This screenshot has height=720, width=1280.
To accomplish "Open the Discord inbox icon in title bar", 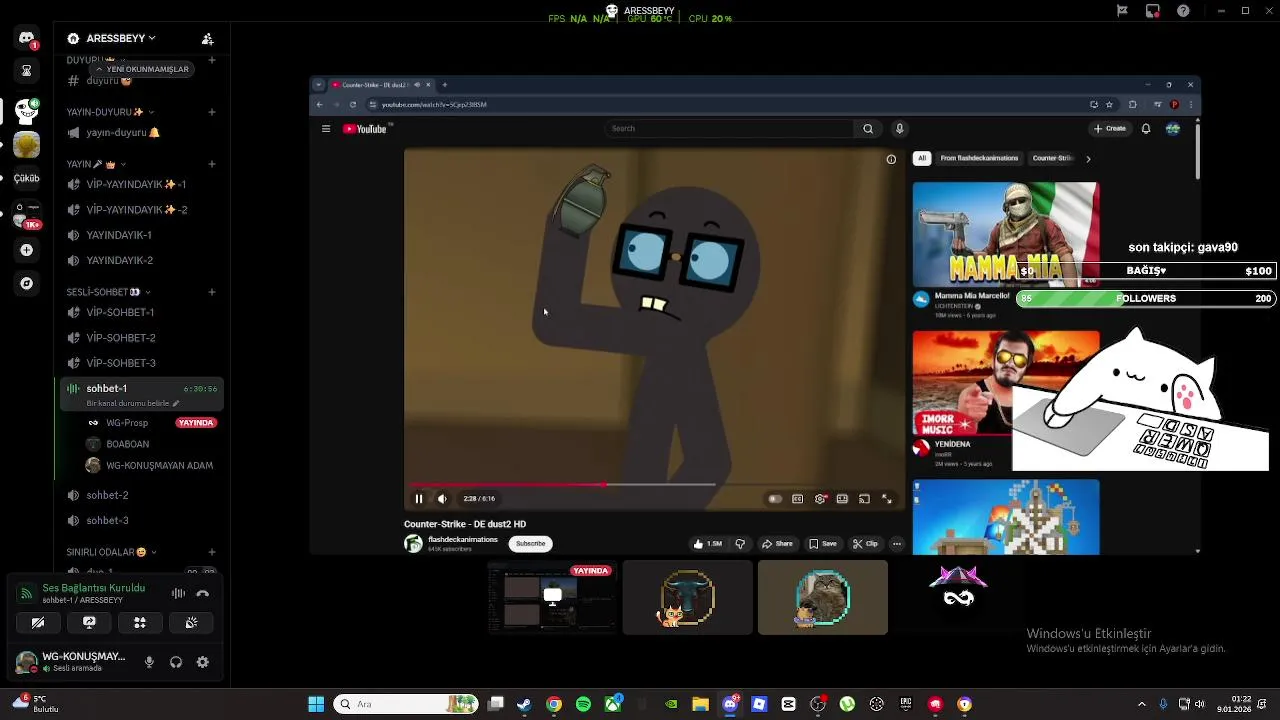I will pos(1153,11).
